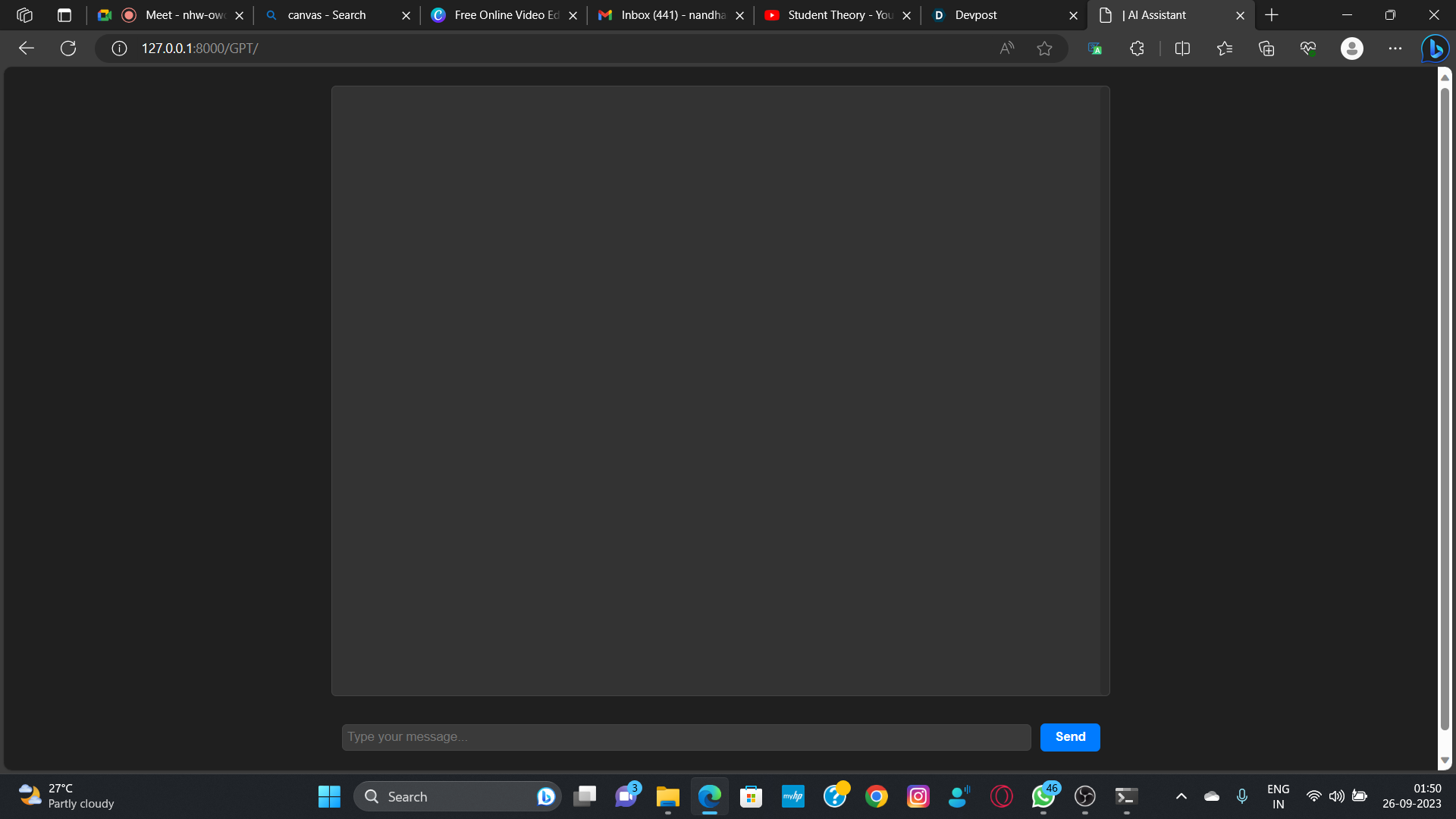The height and width of the screenshot is (819, 1456).
Task: Open Bing Copilot sidebar icon
Action: [x=1435, y=49]
